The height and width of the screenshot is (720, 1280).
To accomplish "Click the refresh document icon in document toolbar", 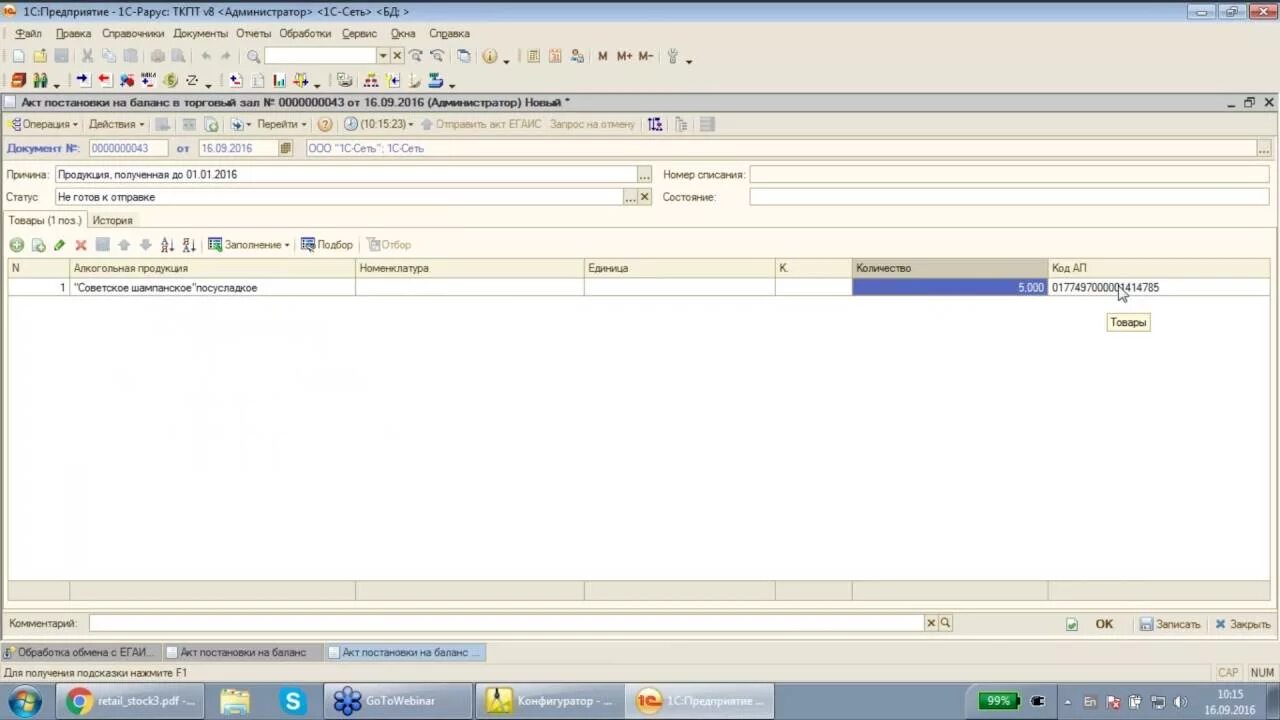I will click(x=211, y=124).
